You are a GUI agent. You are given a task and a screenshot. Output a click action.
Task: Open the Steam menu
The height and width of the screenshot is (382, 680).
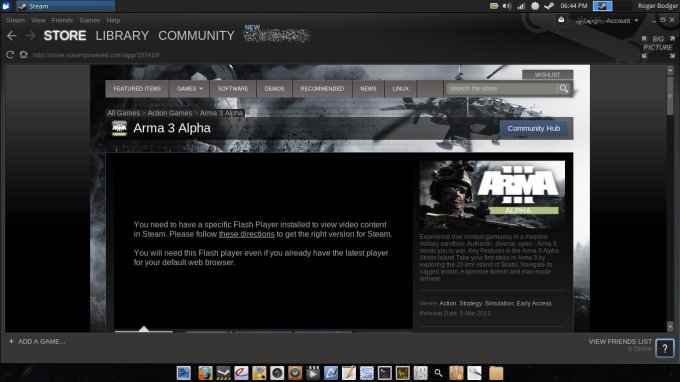click(x=15, y=20)
